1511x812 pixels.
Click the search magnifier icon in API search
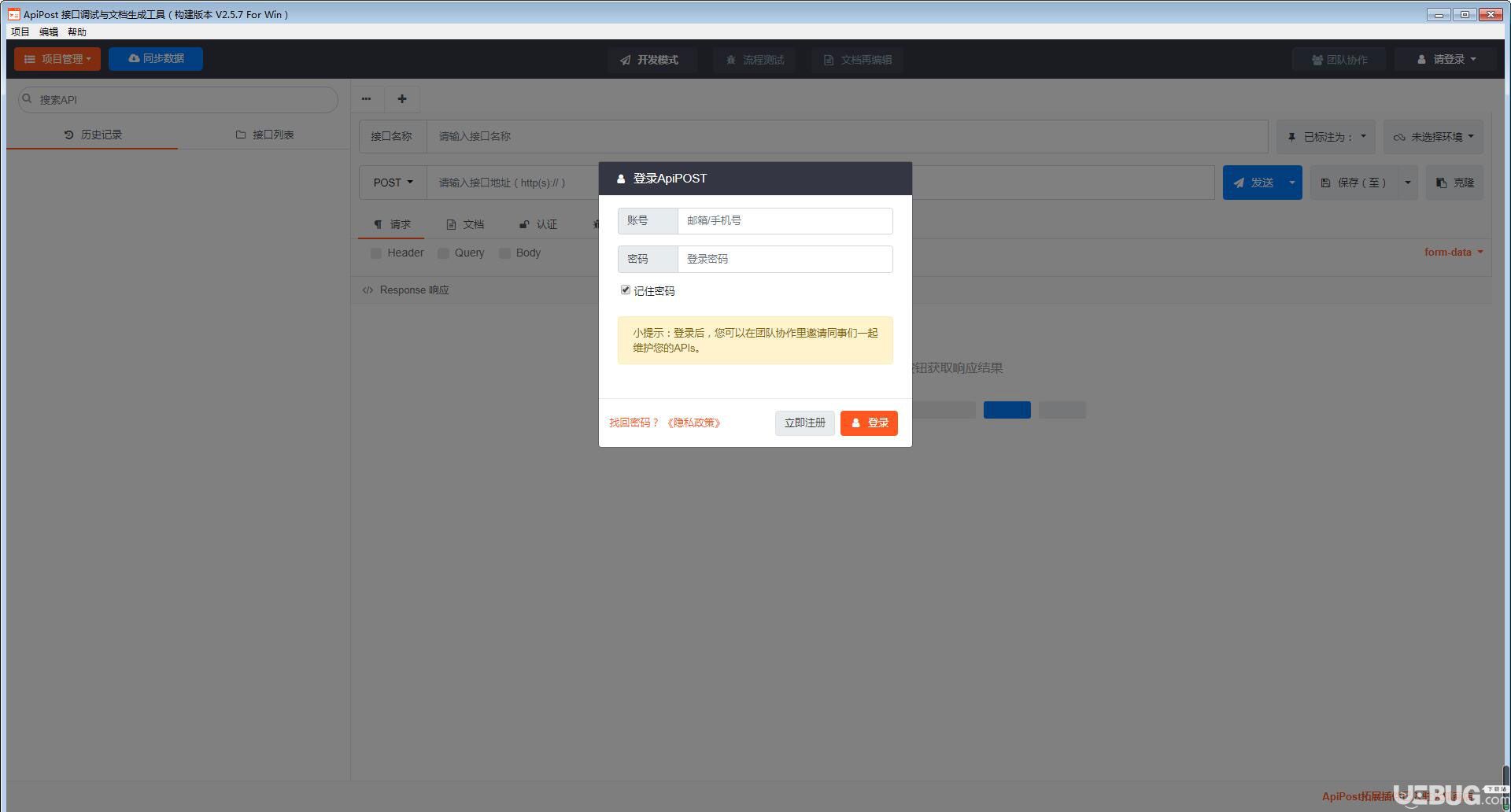[28, 99]
